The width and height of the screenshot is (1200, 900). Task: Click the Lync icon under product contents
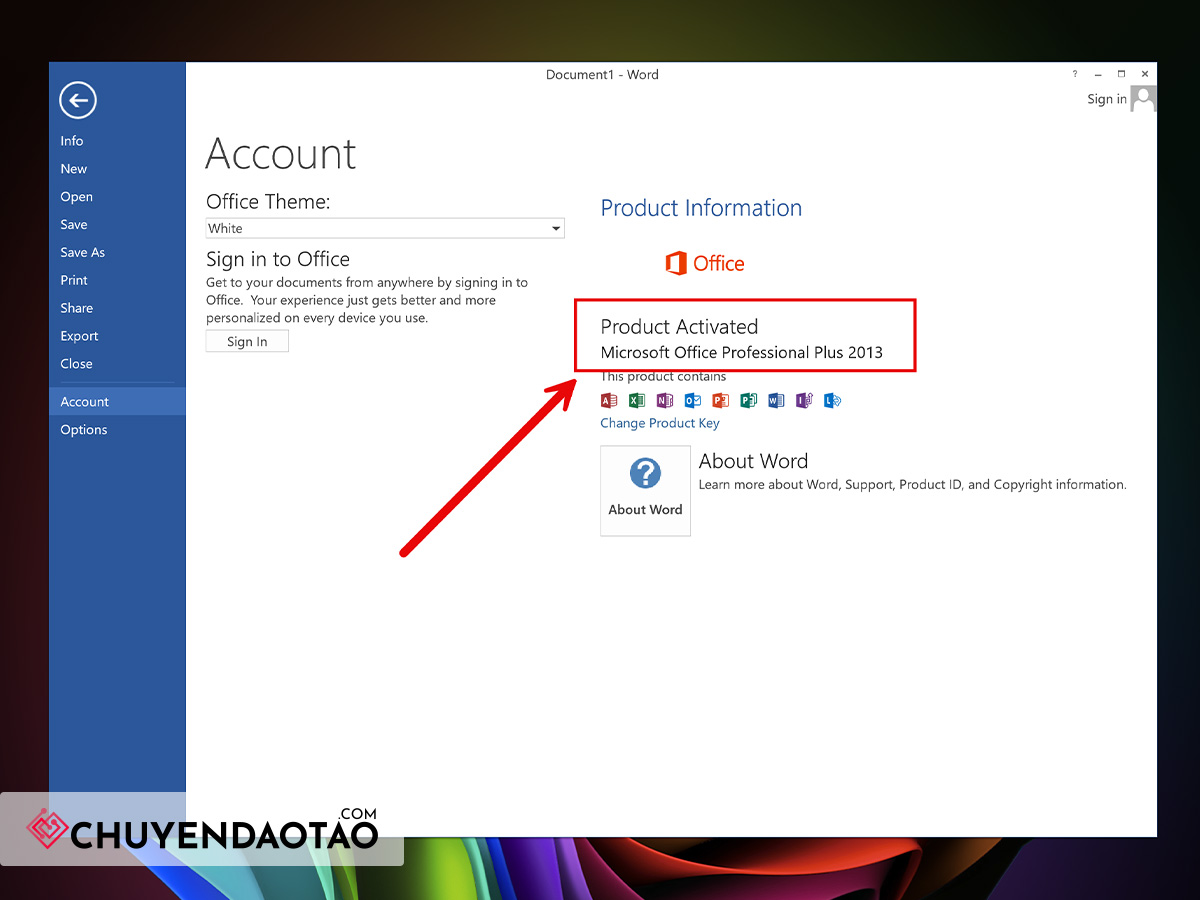point(832,401)
